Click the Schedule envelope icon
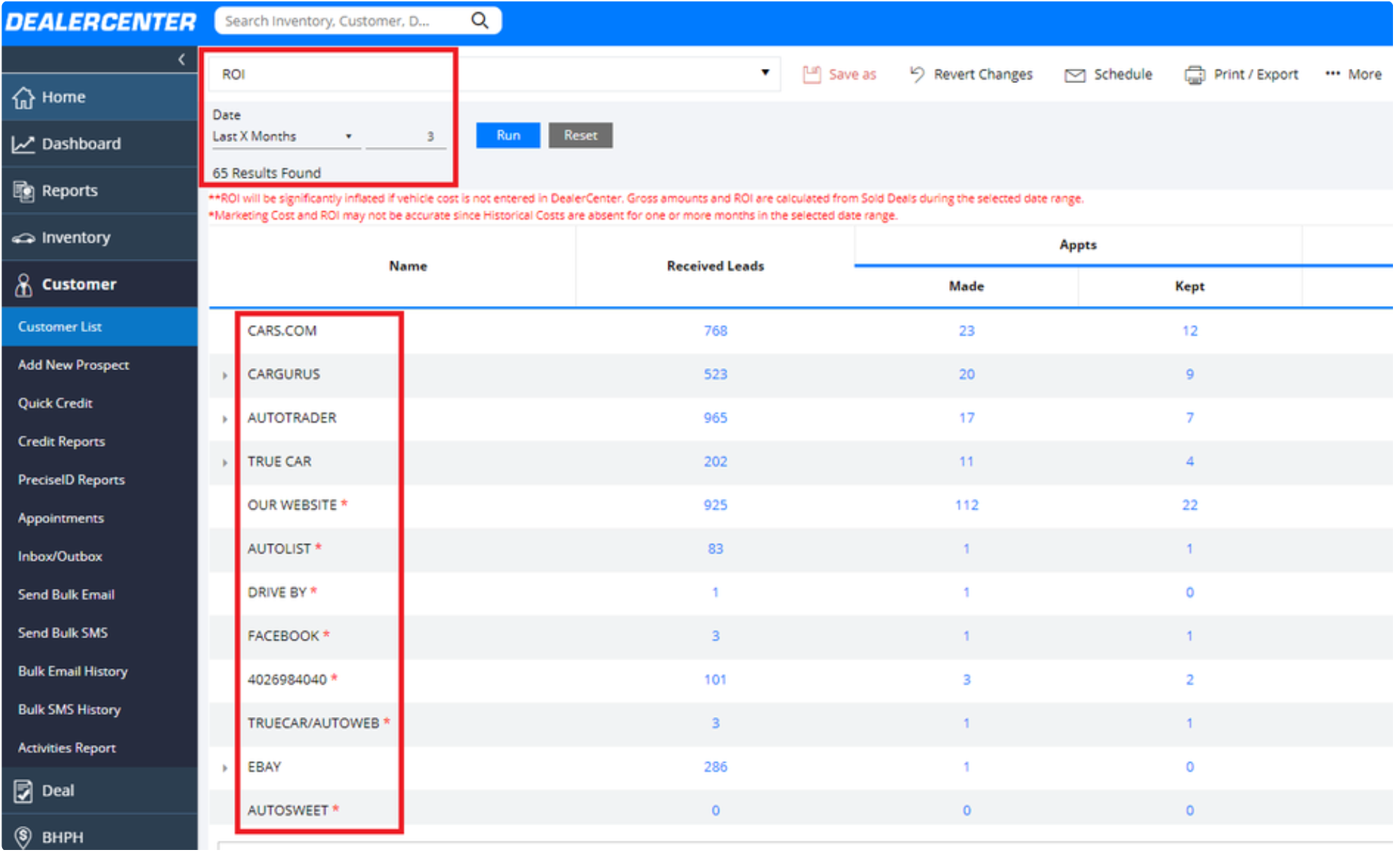Image resolution: width=1400 pixels, height=857 pixels. tap(1074, 75)
